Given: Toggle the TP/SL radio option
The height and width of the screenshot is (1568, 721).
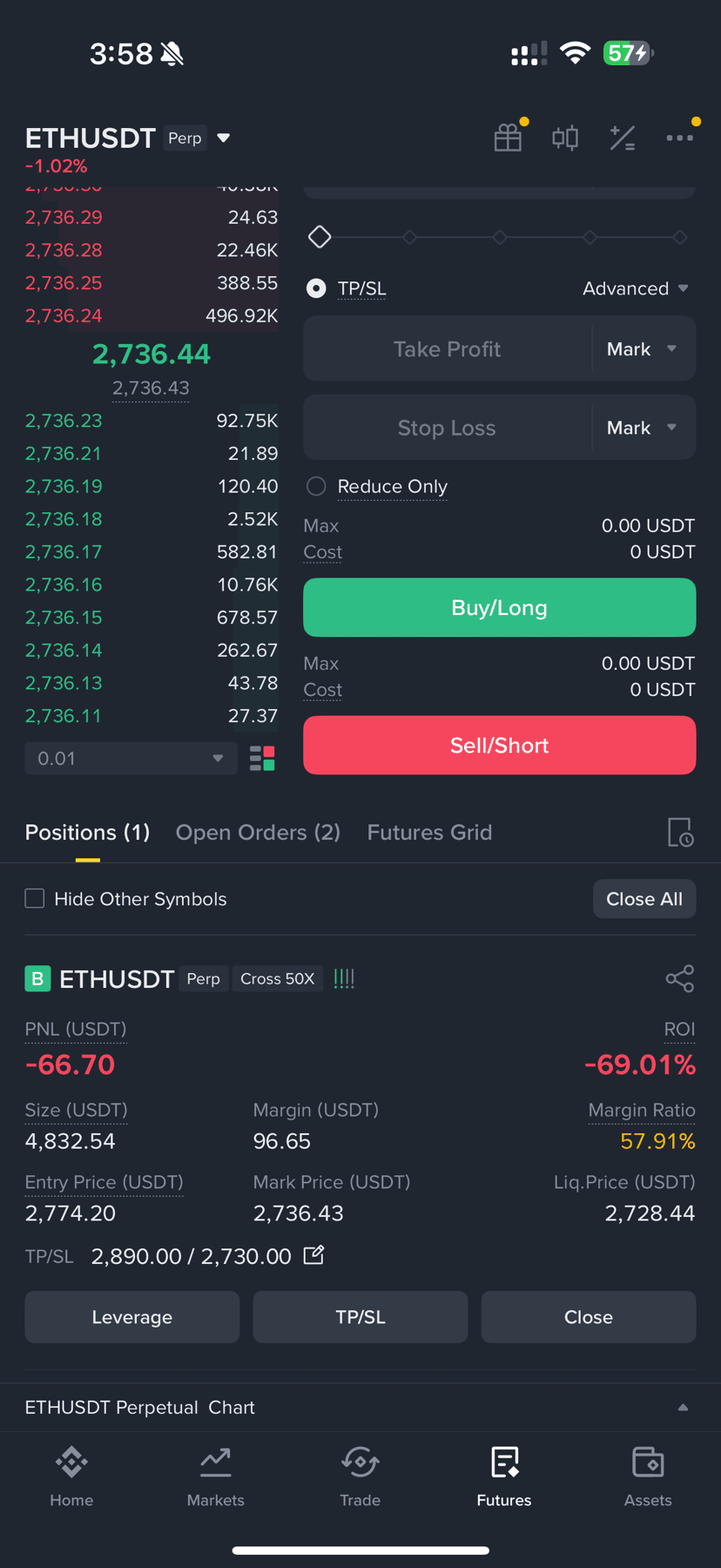Looking at the screenshot, I should click(x=316, y=288).
